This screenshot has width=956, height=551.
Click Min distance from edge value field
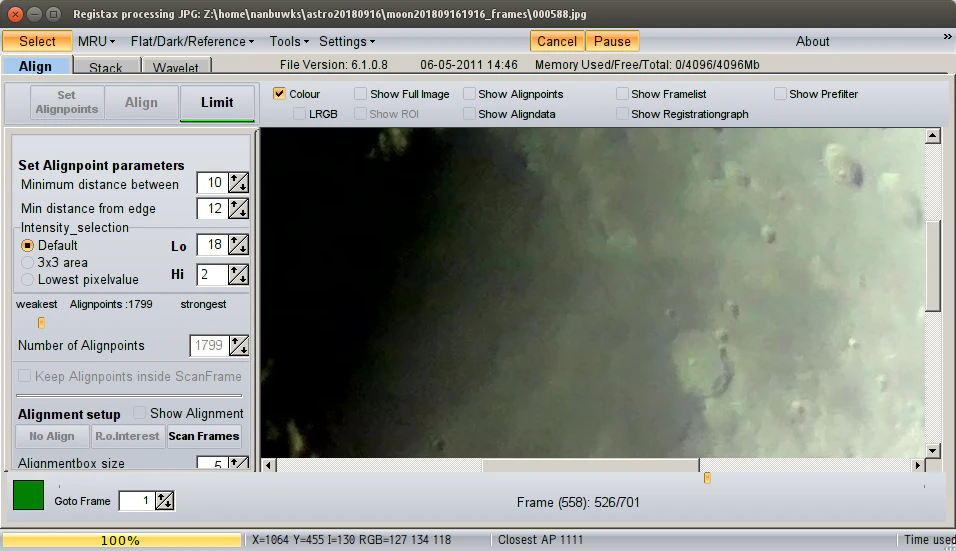tap(212, 208)
